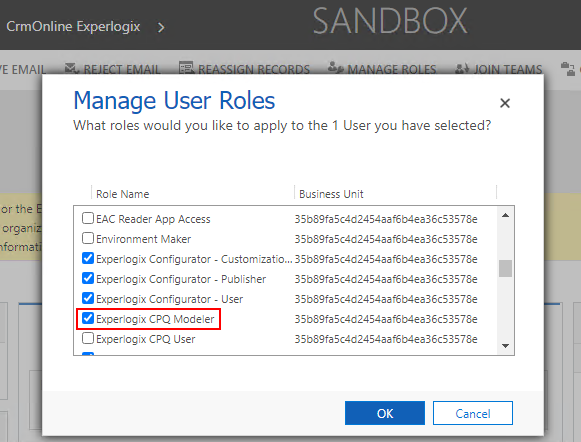The image size is (581, 442).
Task: Click the EAC Reader App Access business unit value
Action: [386, 219]
